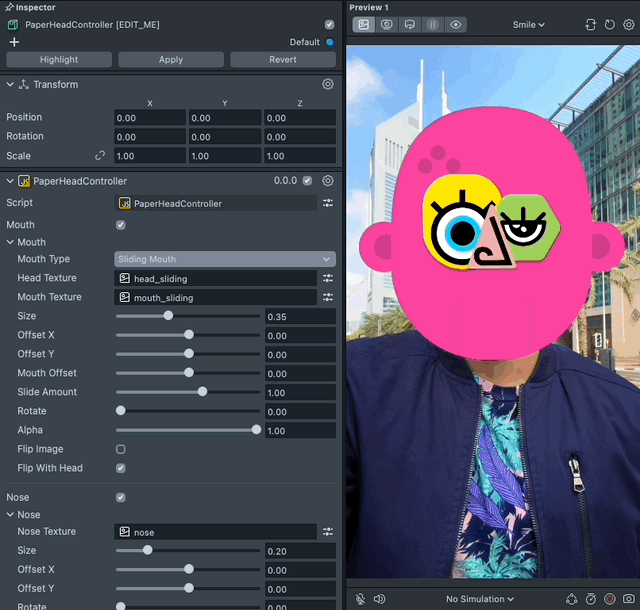Click the Highlight button

[x=59, y=60]
